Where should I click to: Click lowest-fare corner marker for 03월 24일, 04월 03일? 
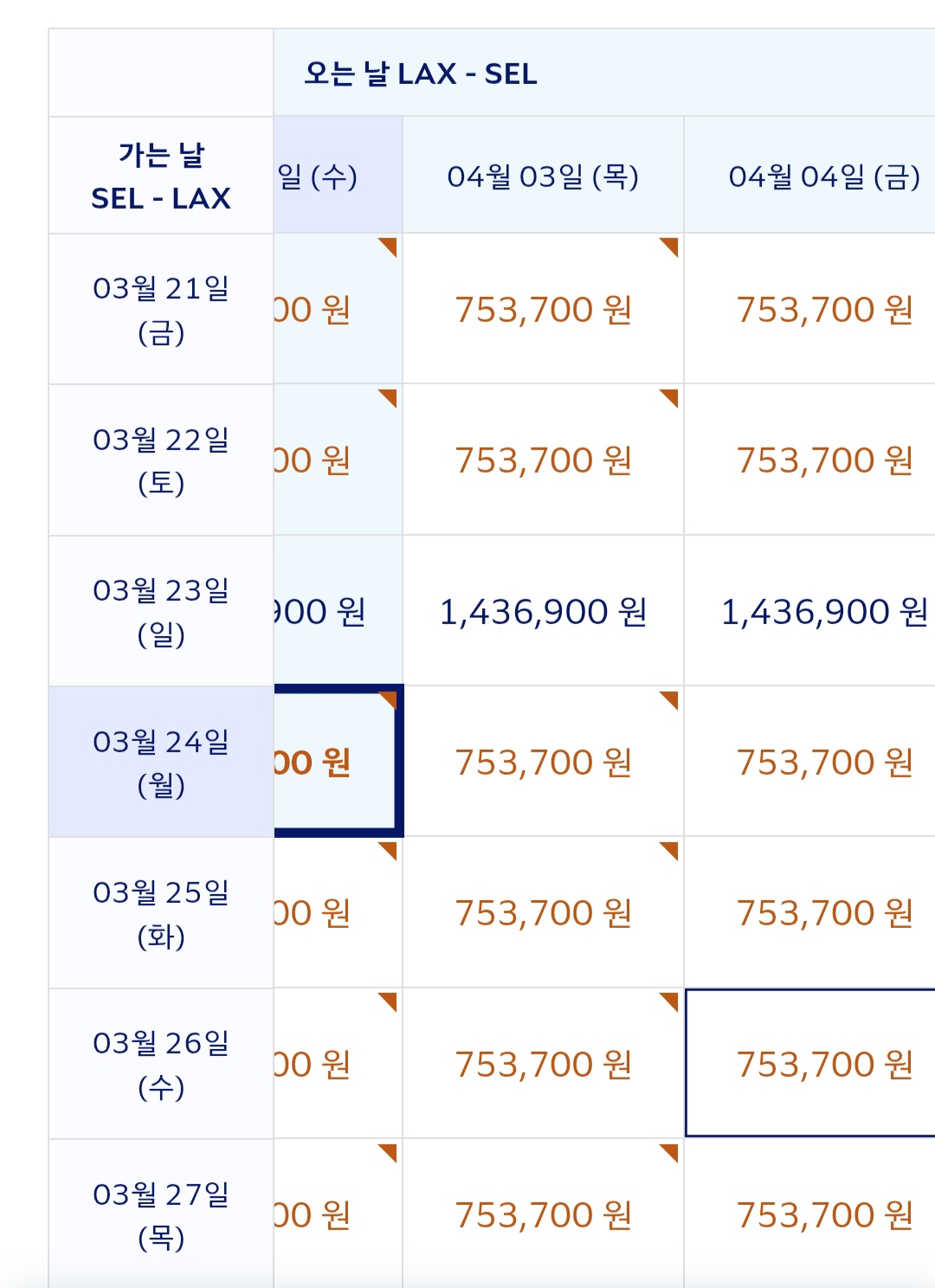click(x=669, y=699)
